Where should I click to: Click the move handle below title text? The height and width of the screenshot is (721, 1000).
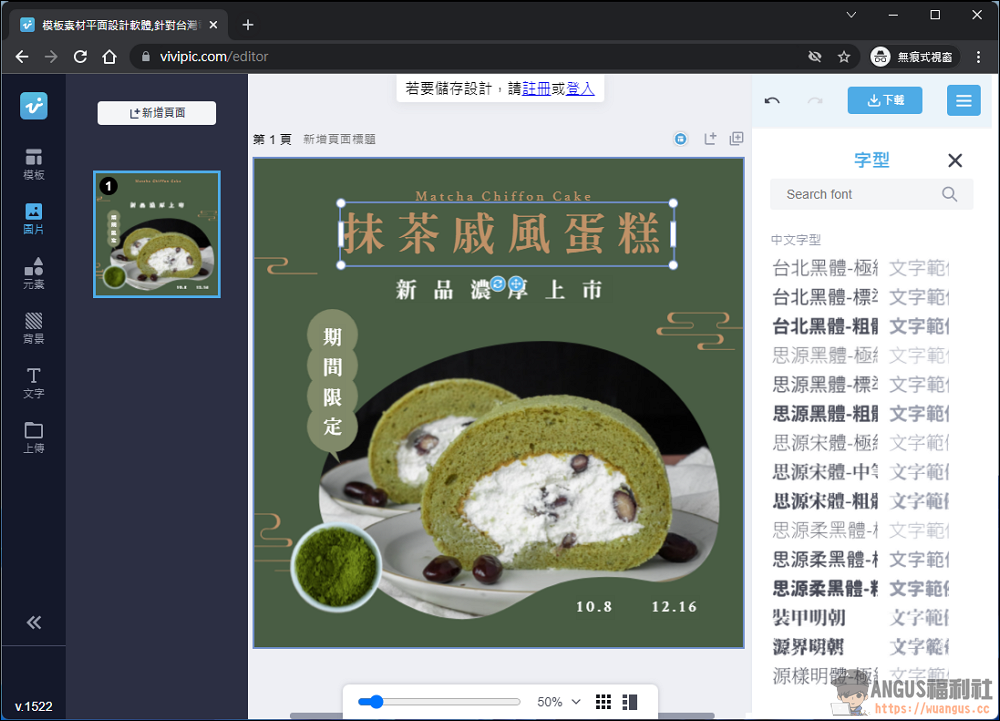click(x=516, y=284)
